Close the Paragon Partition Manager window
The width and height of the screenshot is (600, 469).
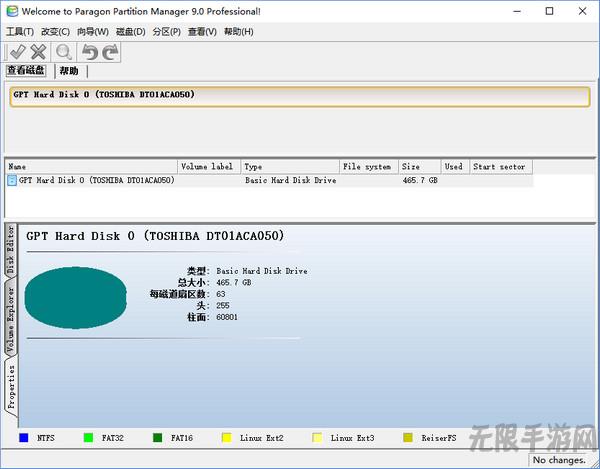tap(582, 11)
